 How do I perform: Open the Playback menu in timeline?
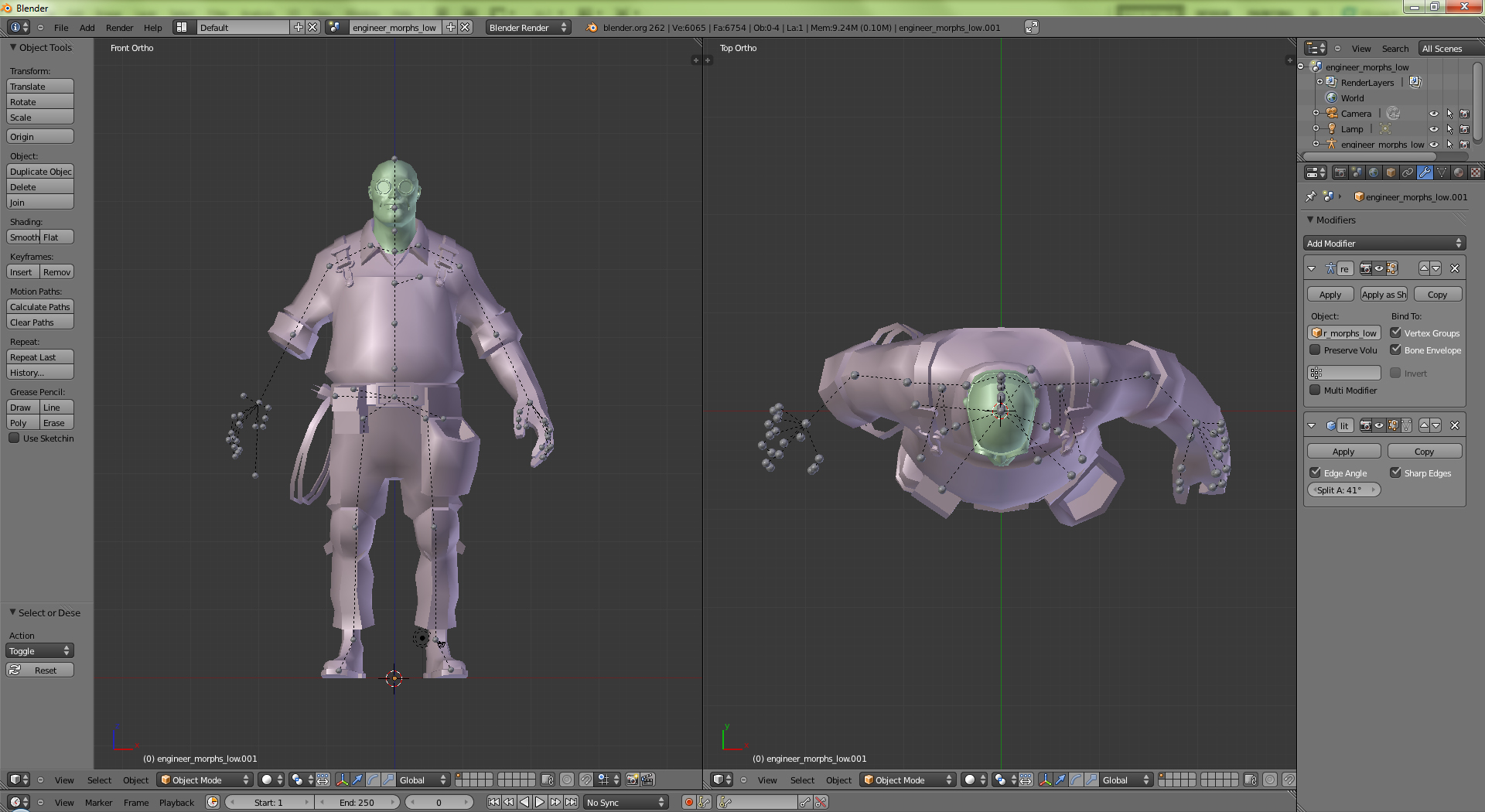(x=176, y=802)
